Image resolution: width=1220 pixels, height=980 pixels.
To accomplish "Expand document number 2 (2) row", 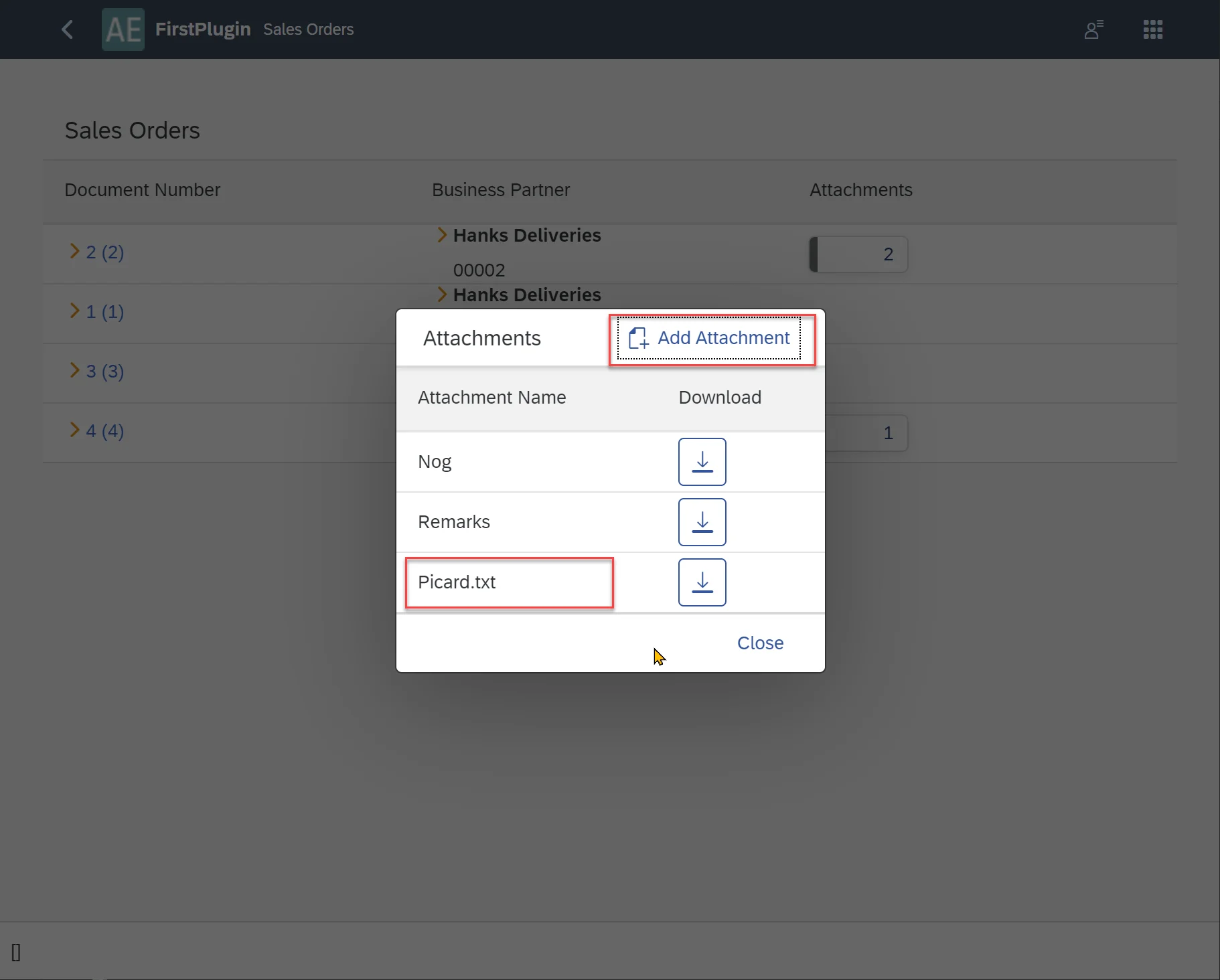I will pos(75,252).
